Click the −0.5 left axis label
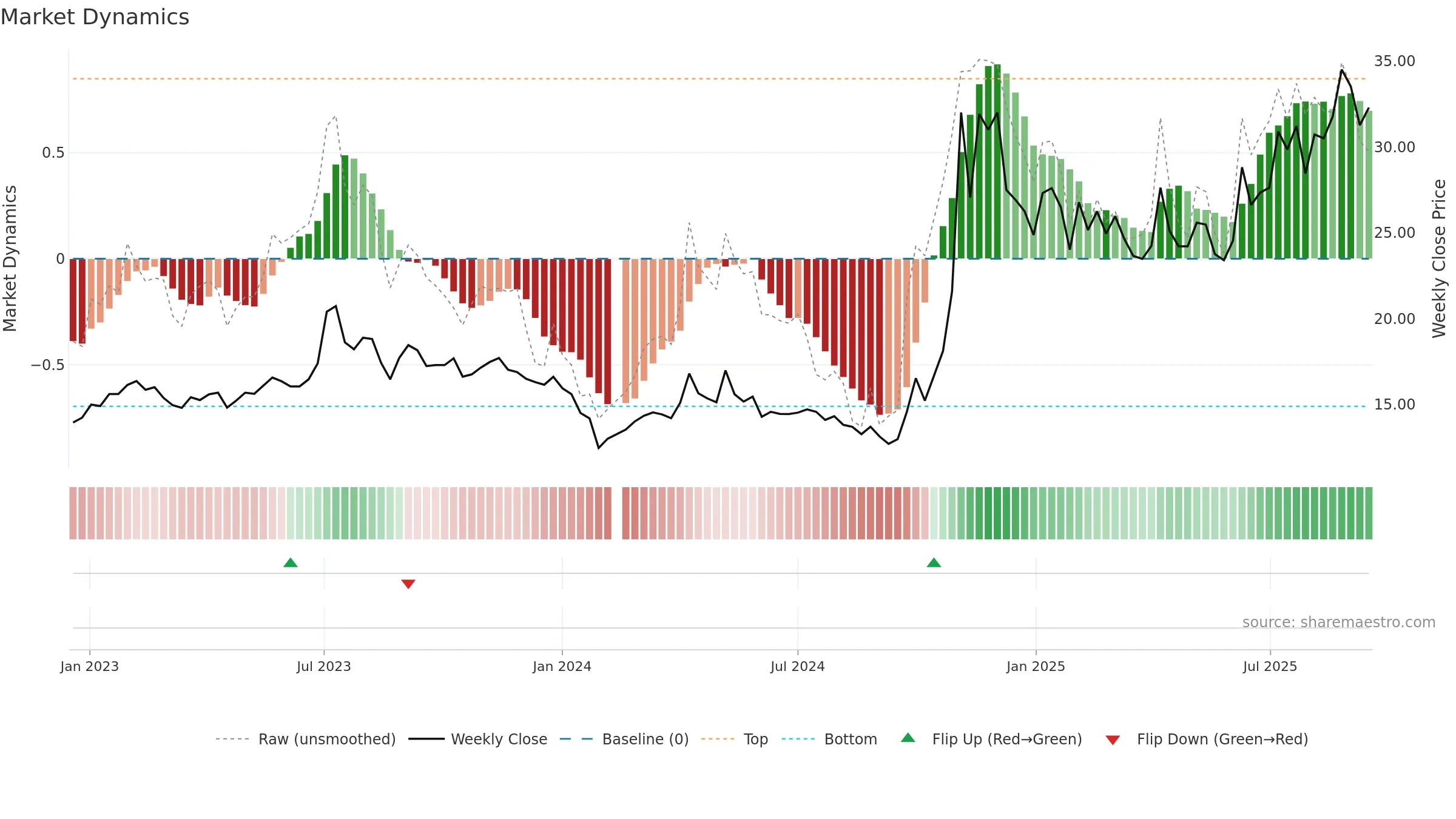The image size is (1456, 819). [48, 365]
